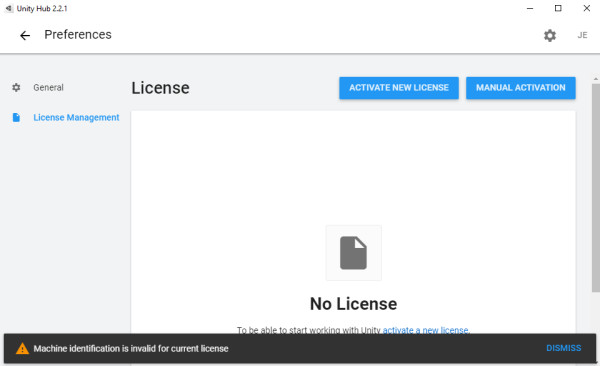Open the JE account menu

[582, 35]
